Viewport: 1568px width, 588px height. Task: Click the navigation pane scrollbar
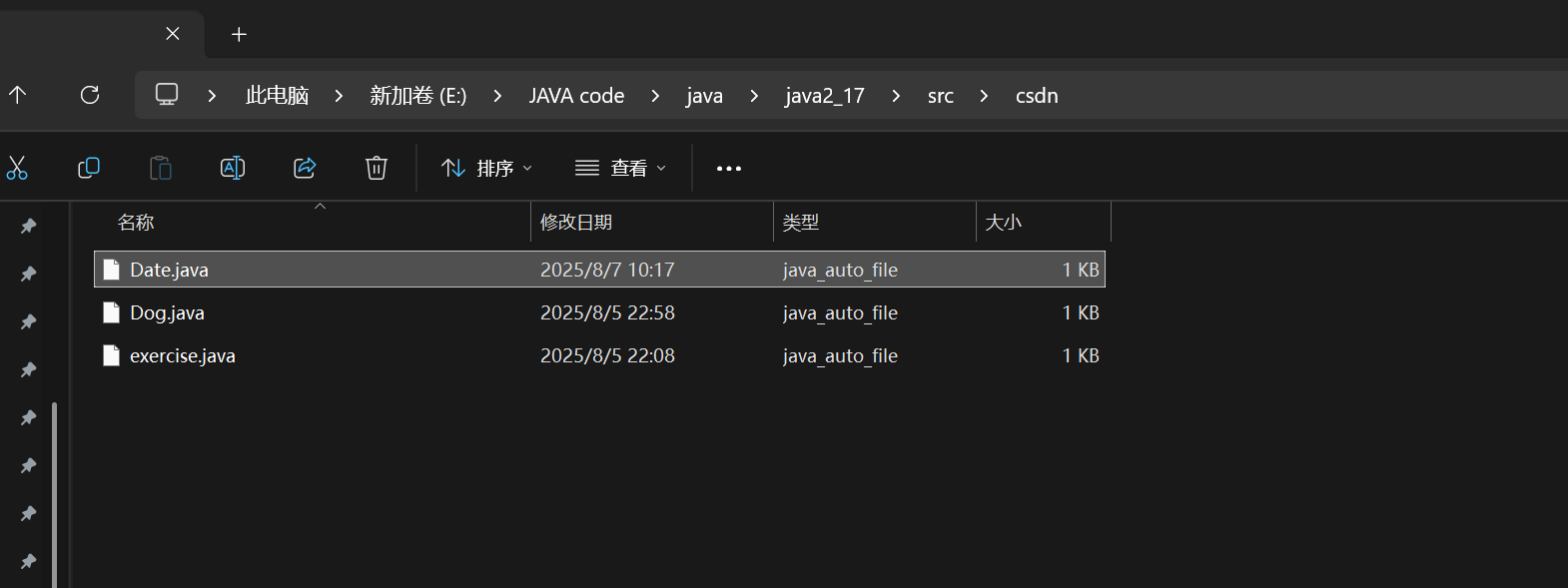click(54, 494)
